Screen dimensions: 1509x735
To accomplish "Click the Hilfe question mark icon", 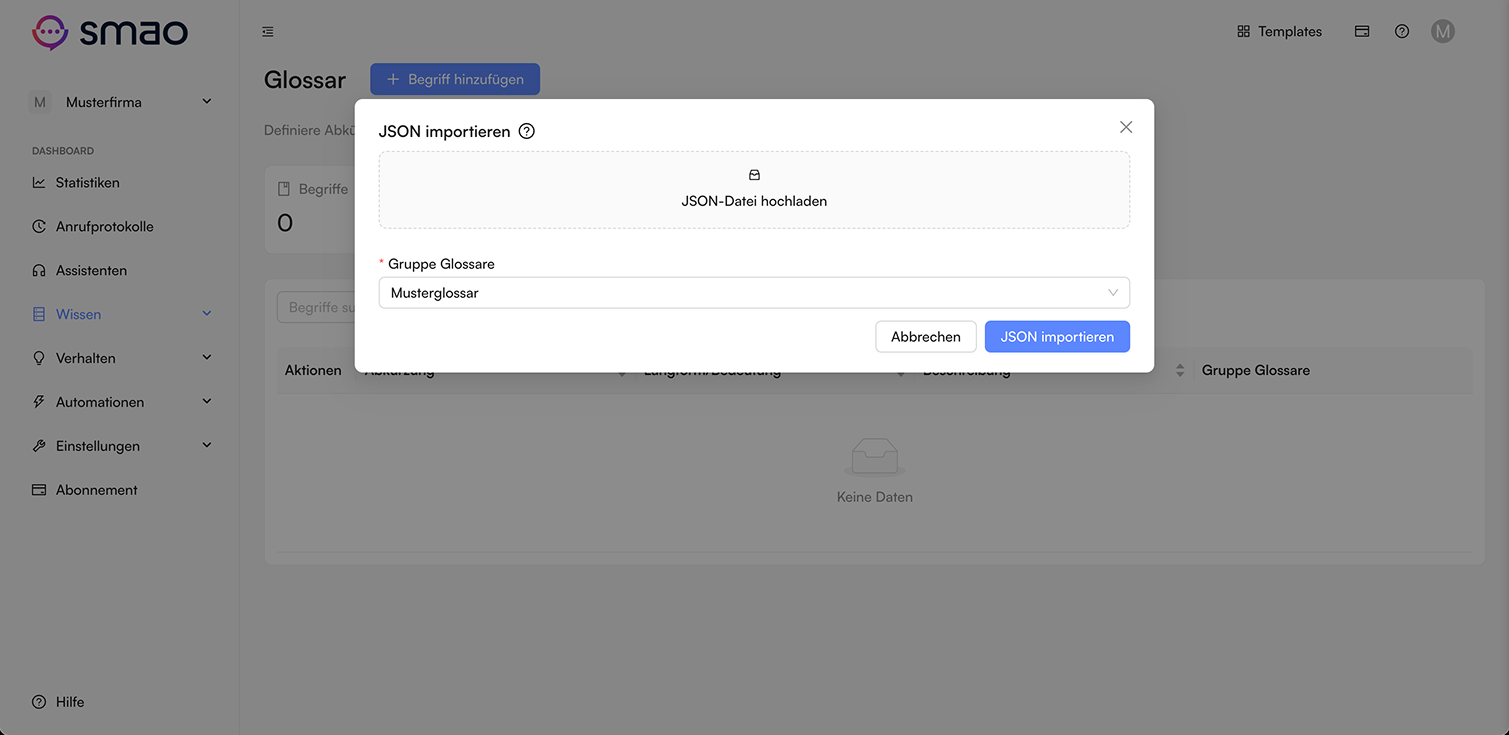I will tap(39, 703).
